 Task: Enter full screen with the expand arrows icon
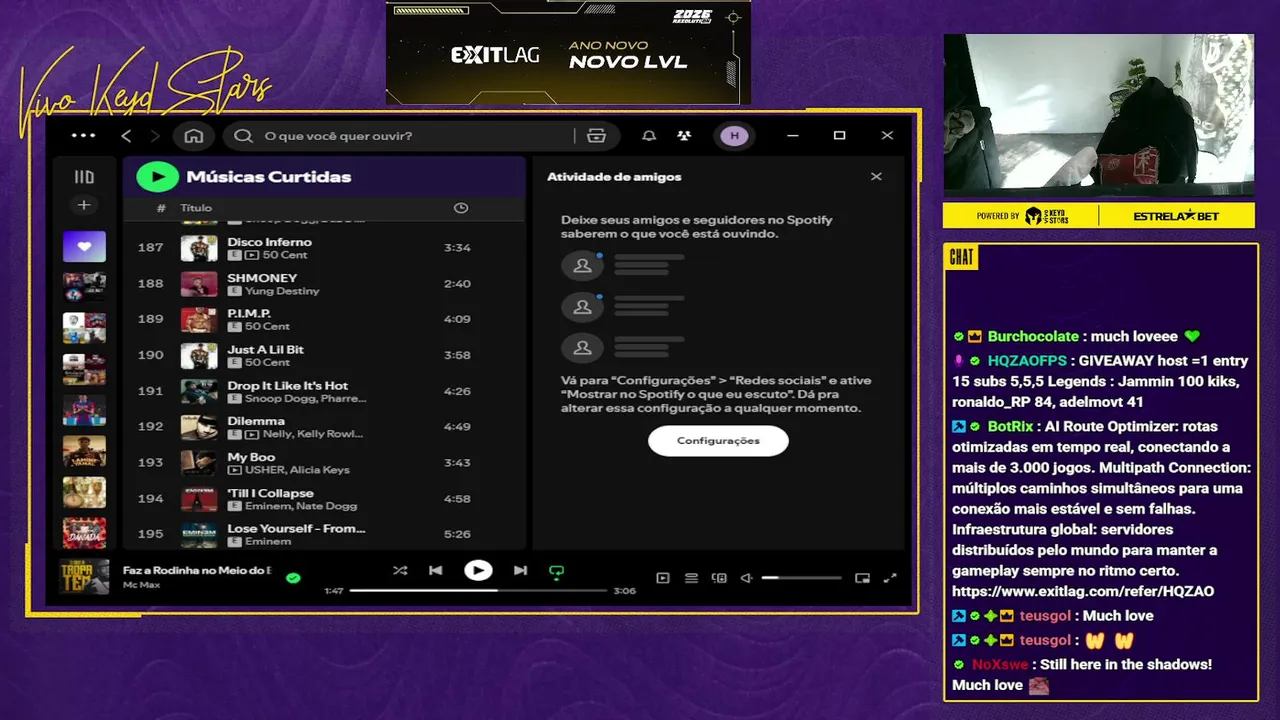890,578
